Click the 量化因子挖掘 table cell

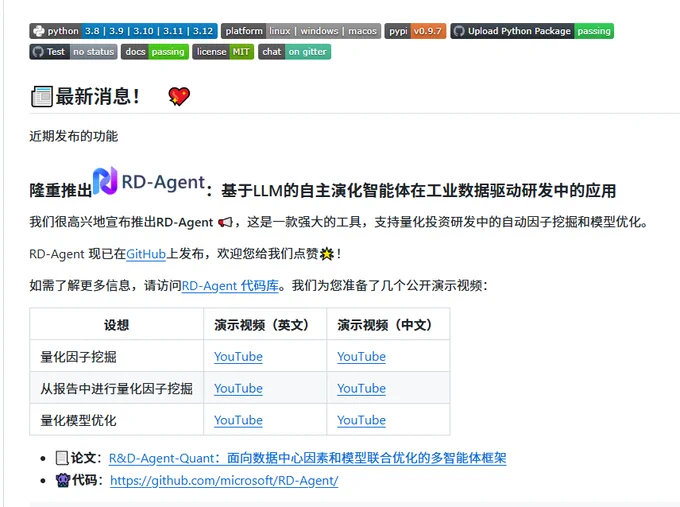(x=116, y=356)
